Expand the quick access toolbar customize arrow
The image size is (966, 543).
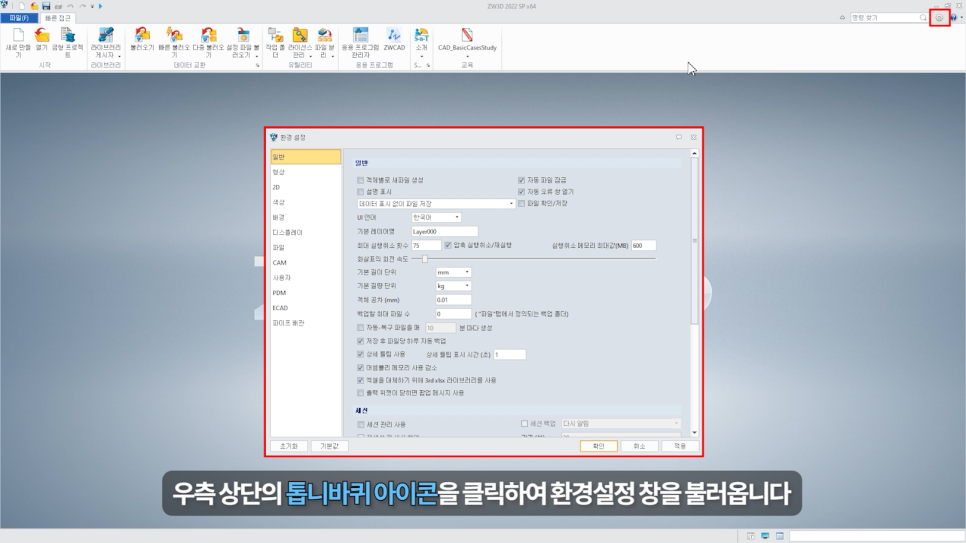[92, 6]
